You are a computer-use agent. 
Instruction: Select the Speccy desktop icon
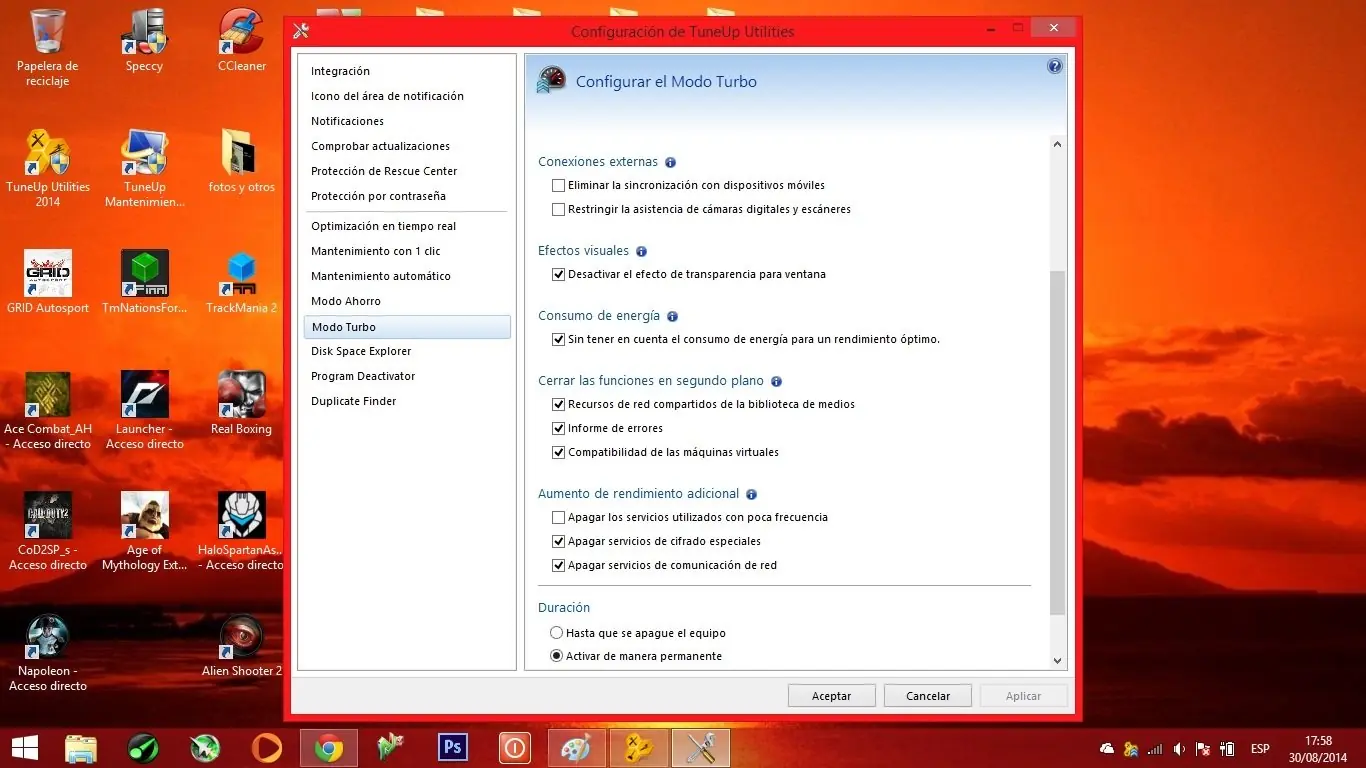[x=144, y=42]
